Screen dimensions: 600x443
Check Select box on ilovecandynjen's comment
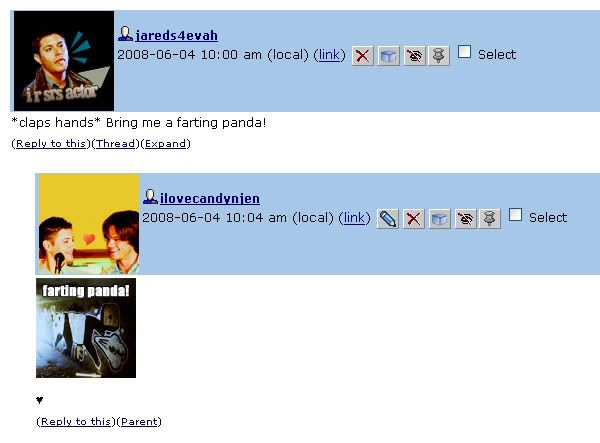point(515,215)
